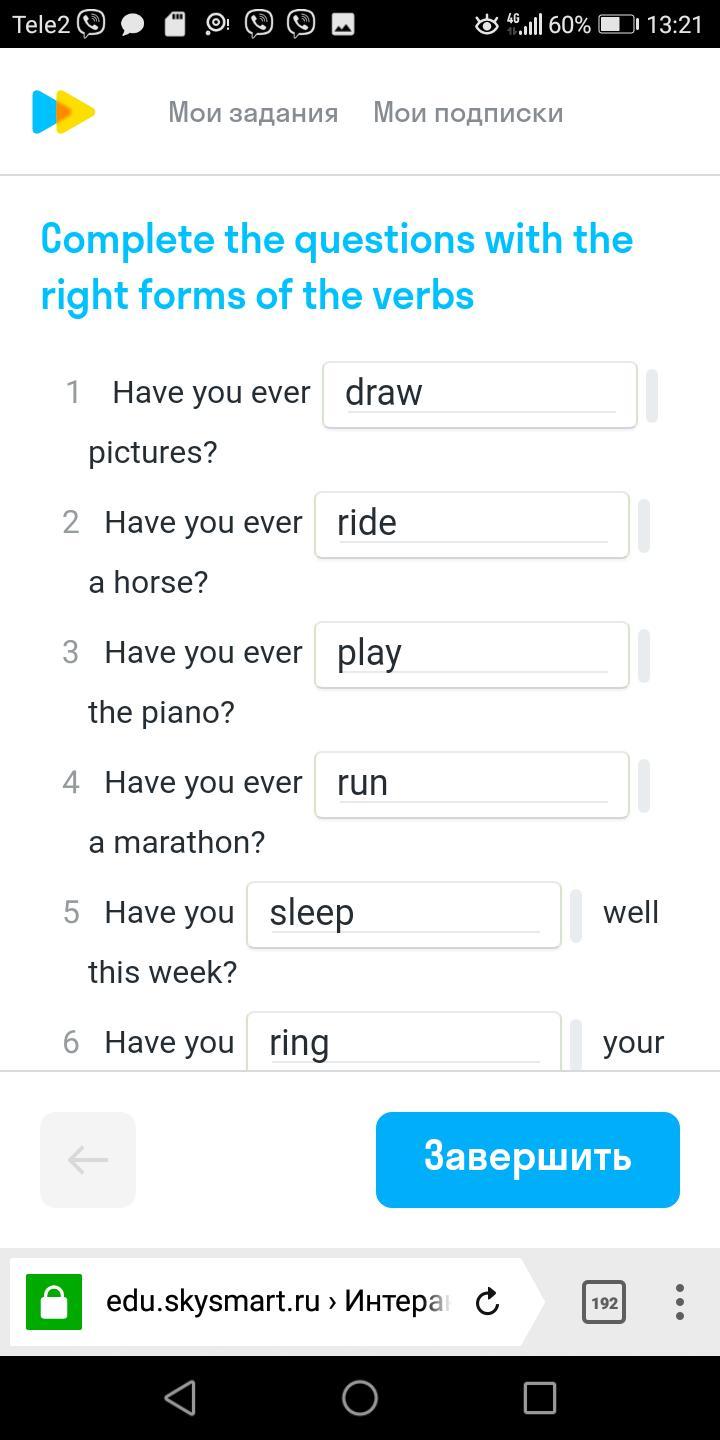Tap the Android back navigation button
Image resolution: width=720 pixels, height=1440 pixels.
[180, 1398]
